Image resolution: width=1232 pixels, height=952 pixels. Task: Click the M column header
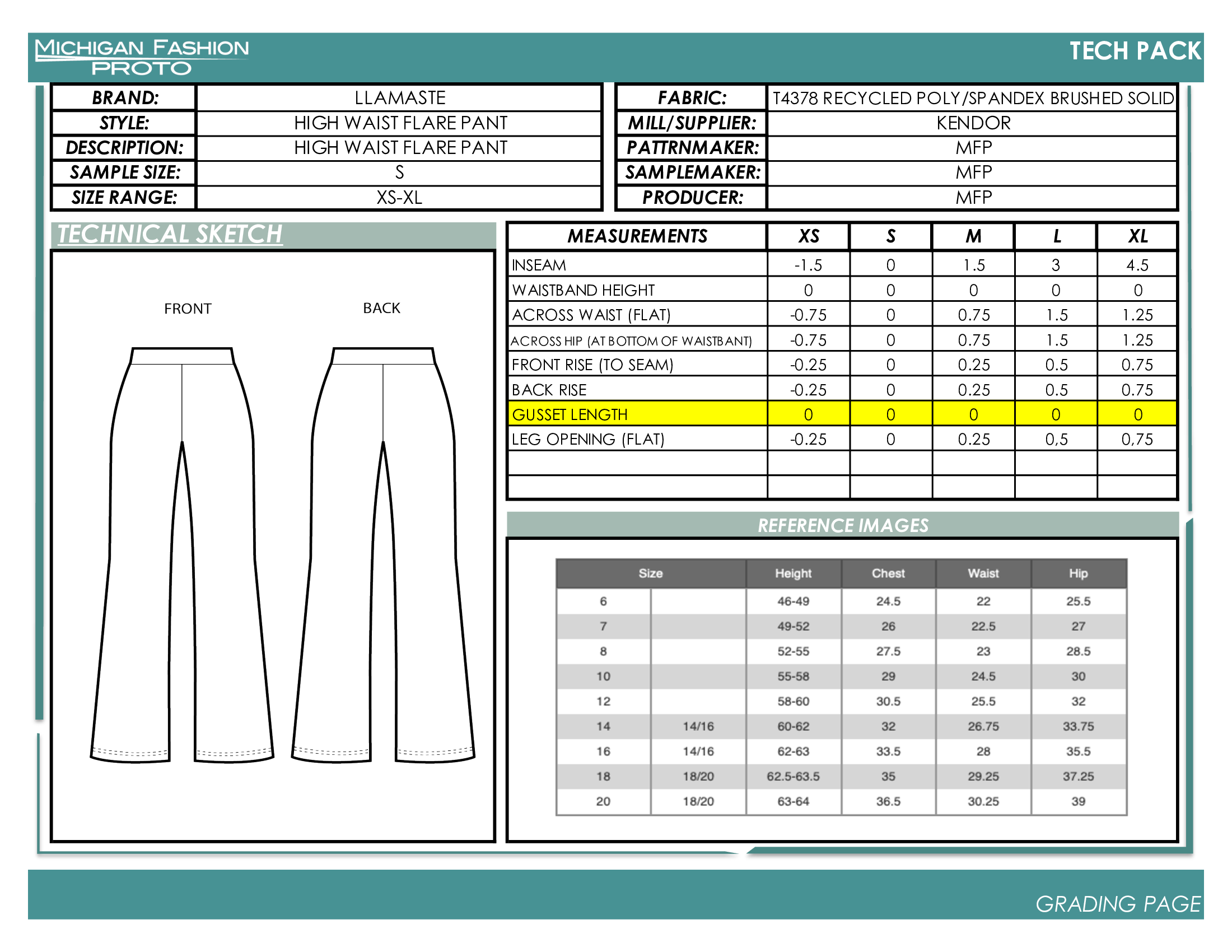coord(973,236)
